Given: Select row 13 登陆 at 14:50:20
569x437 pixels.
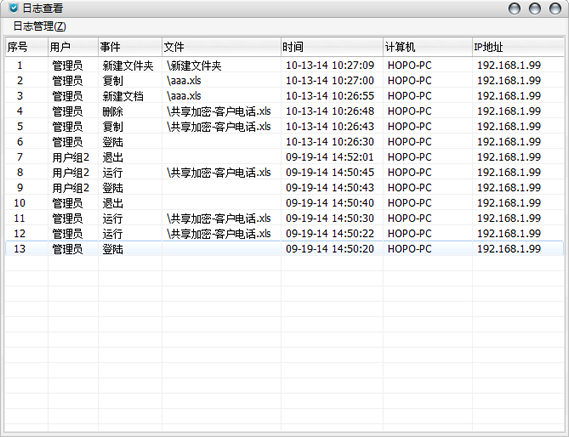Looking at the screenshot, I should pyautogui.click(x=284, y=249).
